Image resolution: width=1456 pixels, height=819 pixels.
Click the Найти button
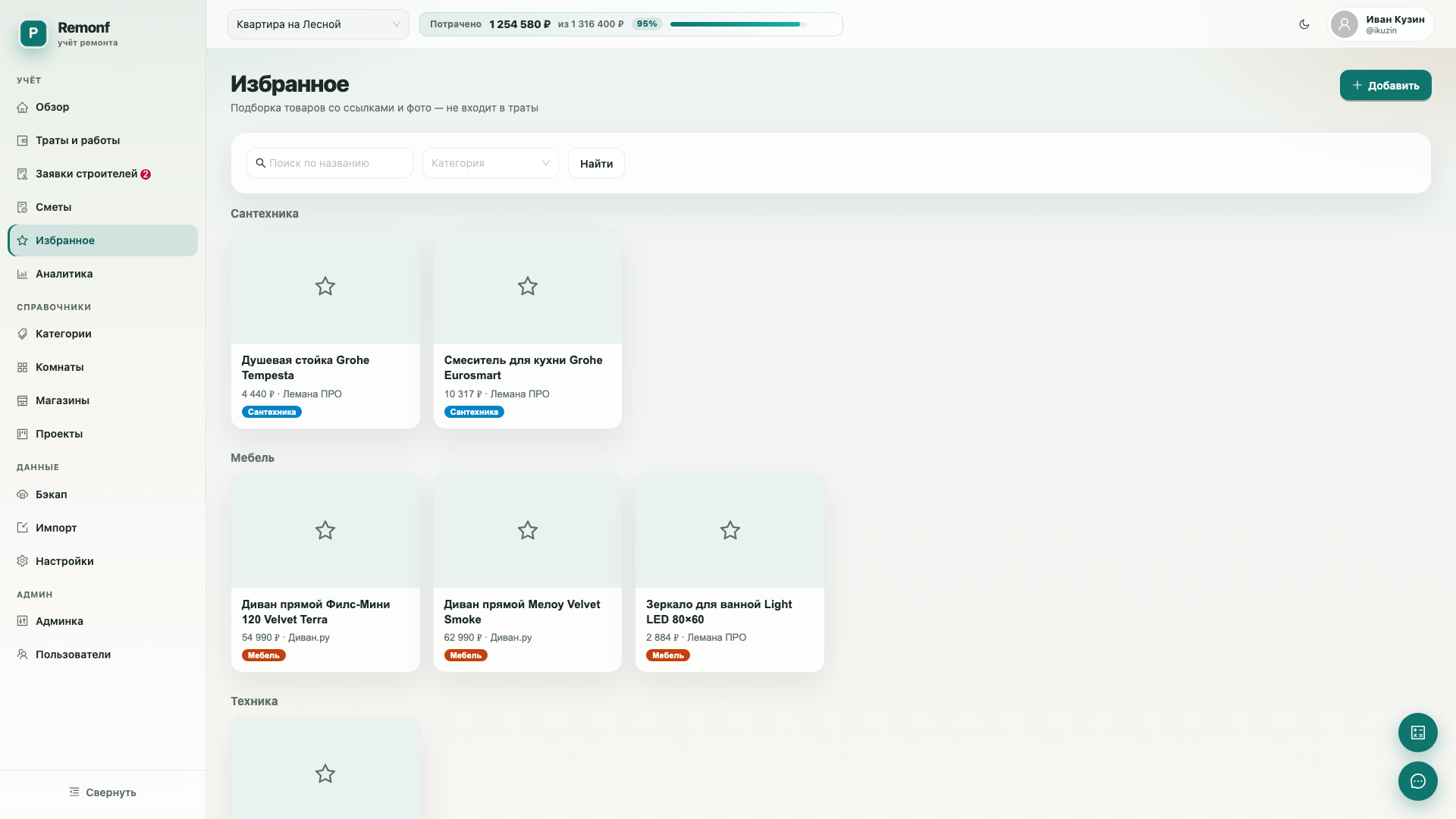(x=596, y=163)
